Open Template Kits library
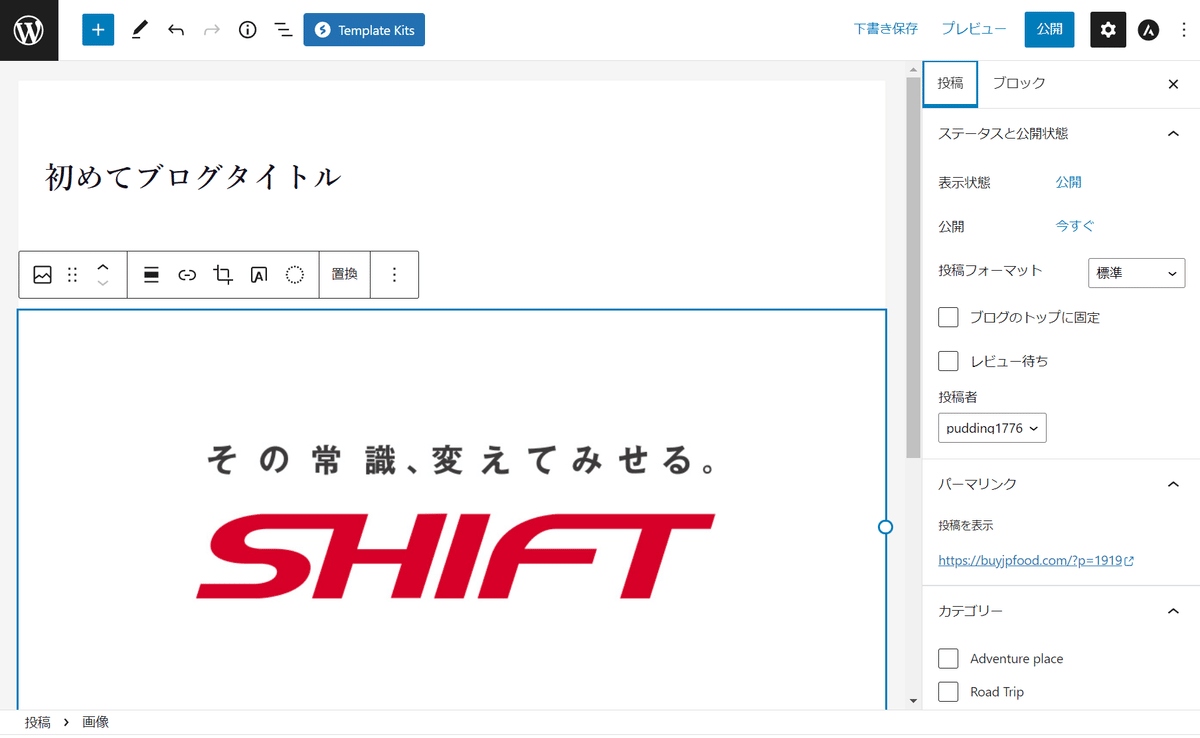This screenshot has width=1200, height=738. pyautogui.click(x=364, y=30)
